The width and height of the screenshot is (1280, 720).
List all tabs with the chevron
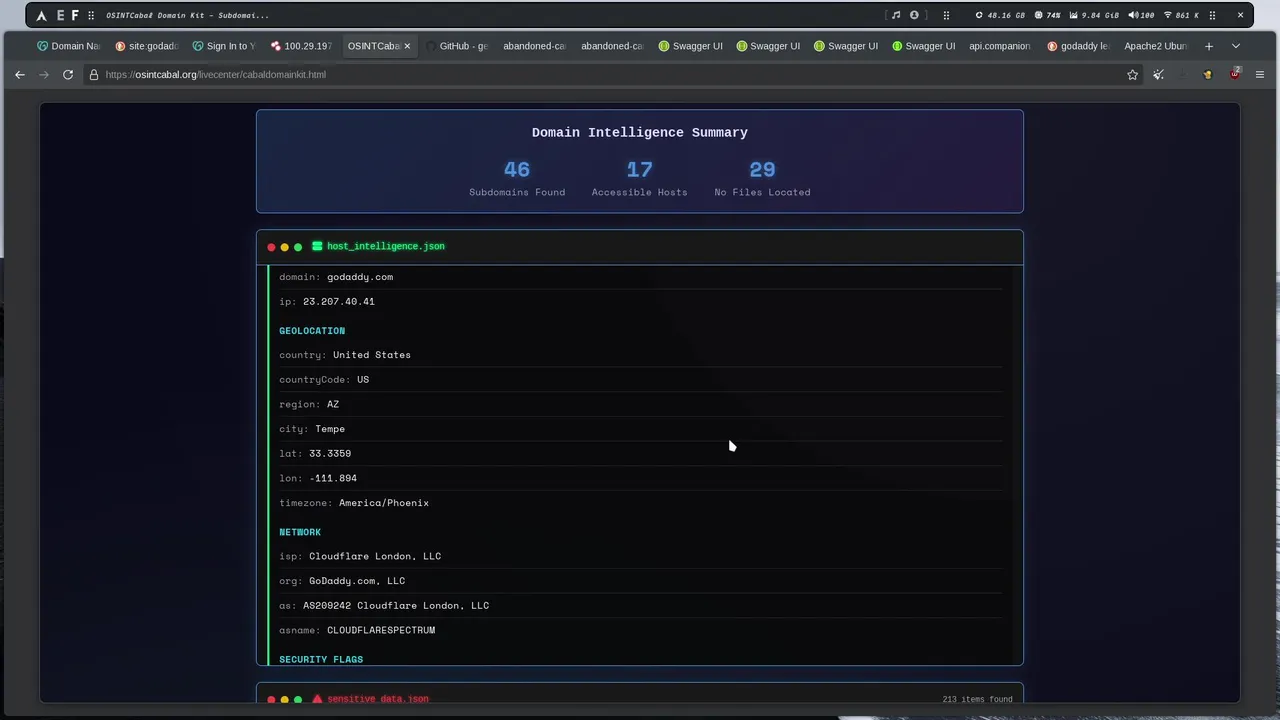point(1235,46)
